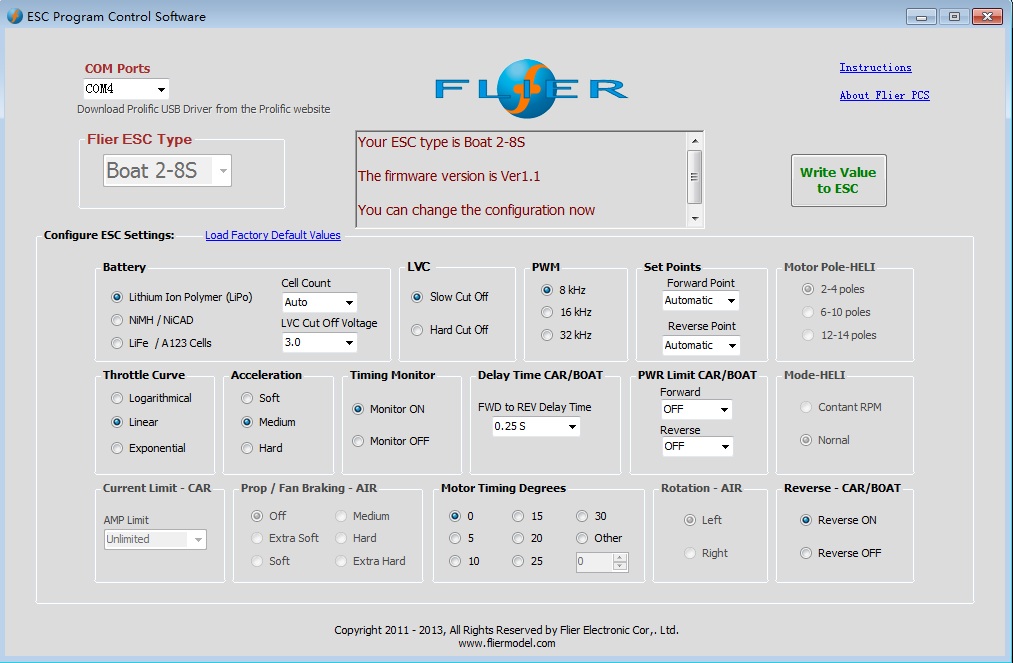Image resolution: width=1013 pixels, height=663 pixels.
Task: Click the Flier logo in the header
Action: (x=531, y=89)
